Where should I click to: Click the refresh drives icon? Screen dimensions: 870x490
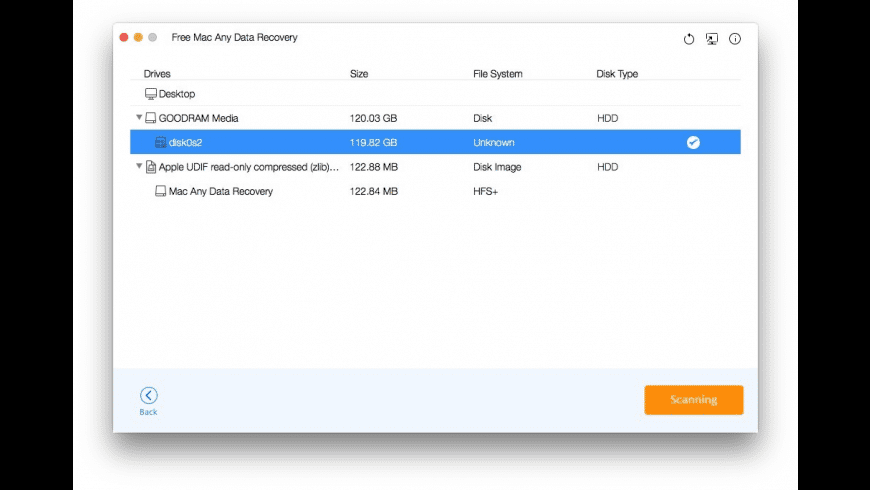pos(689,39)
